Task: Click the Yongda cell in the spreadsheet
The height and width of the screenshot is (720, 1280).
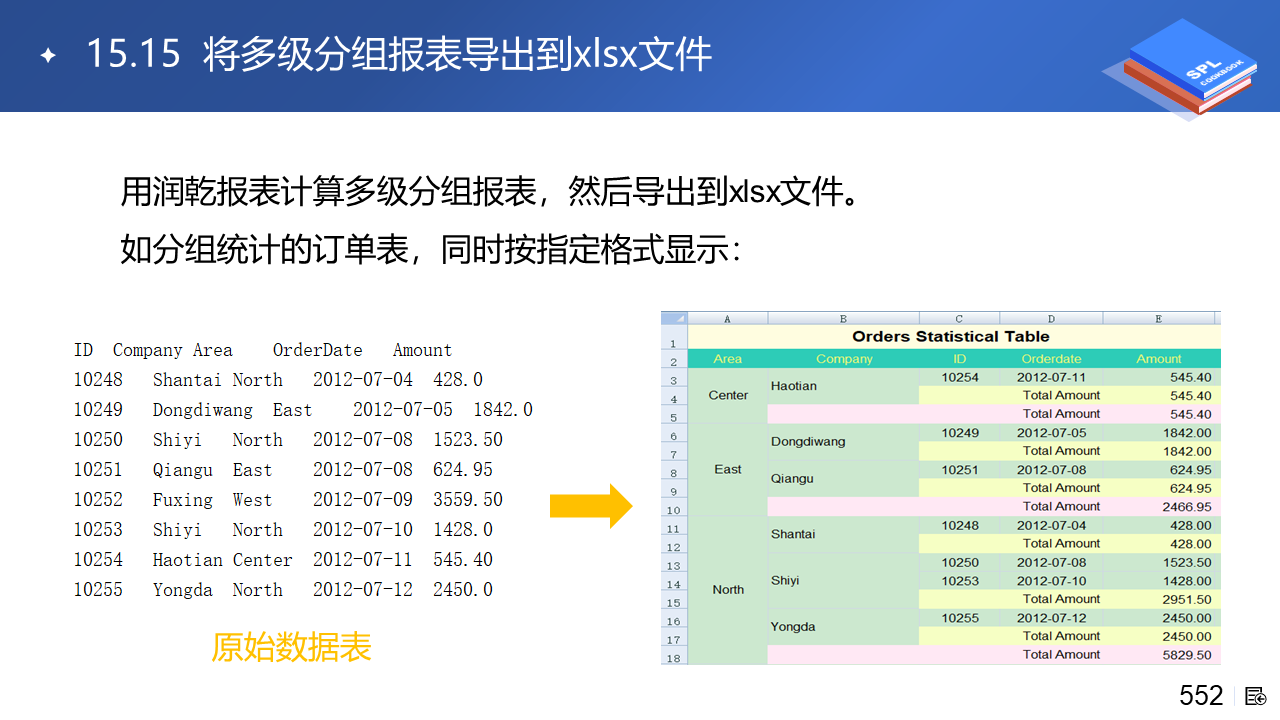Action: pyautogui.click(x=843, y=627)
